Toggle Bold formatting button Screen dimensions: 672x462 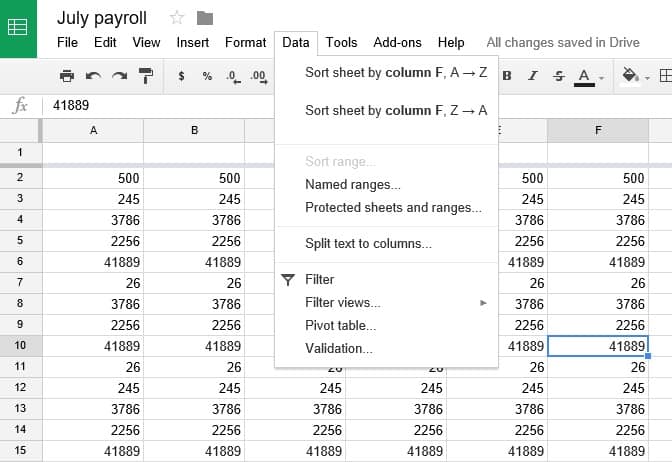pos(507,76)
